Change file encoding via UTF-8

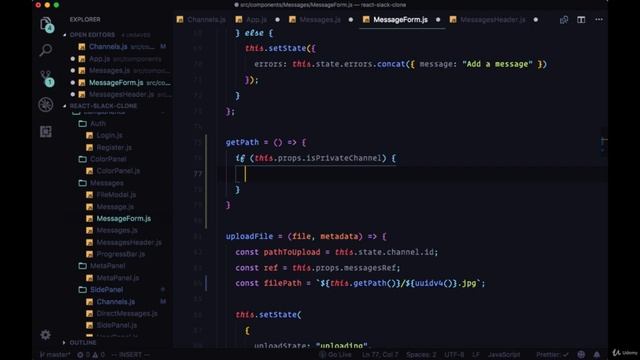tap(454, 355)
